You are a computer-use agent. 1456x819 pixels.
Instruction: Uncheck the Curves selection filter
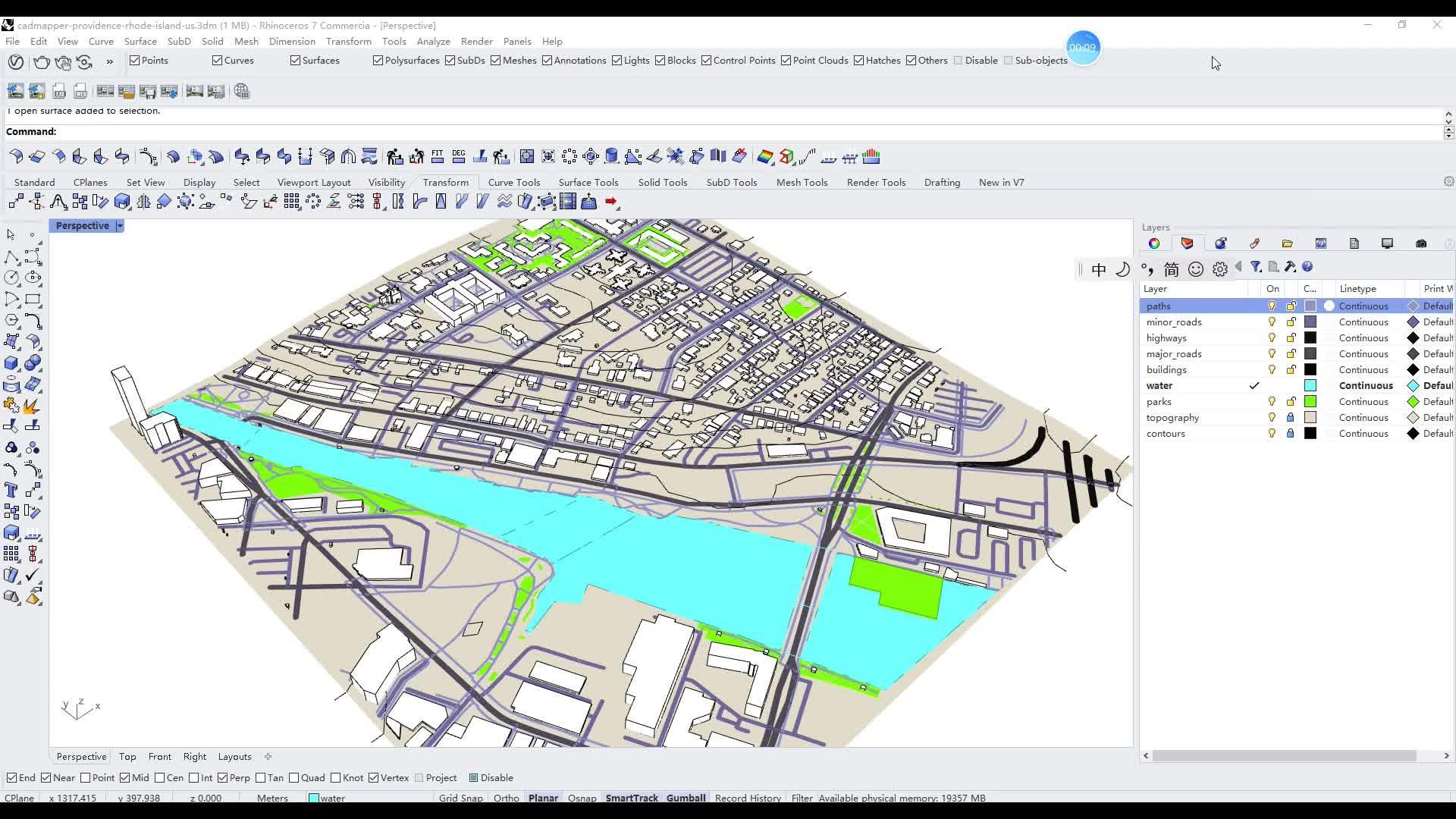click(x=218, y=61)
